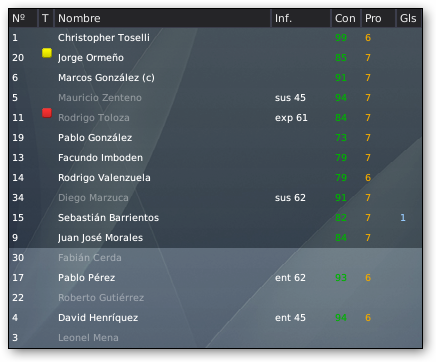436x362 pixels.
Task: Click the Con column header
Action: (x=346, y=18)
